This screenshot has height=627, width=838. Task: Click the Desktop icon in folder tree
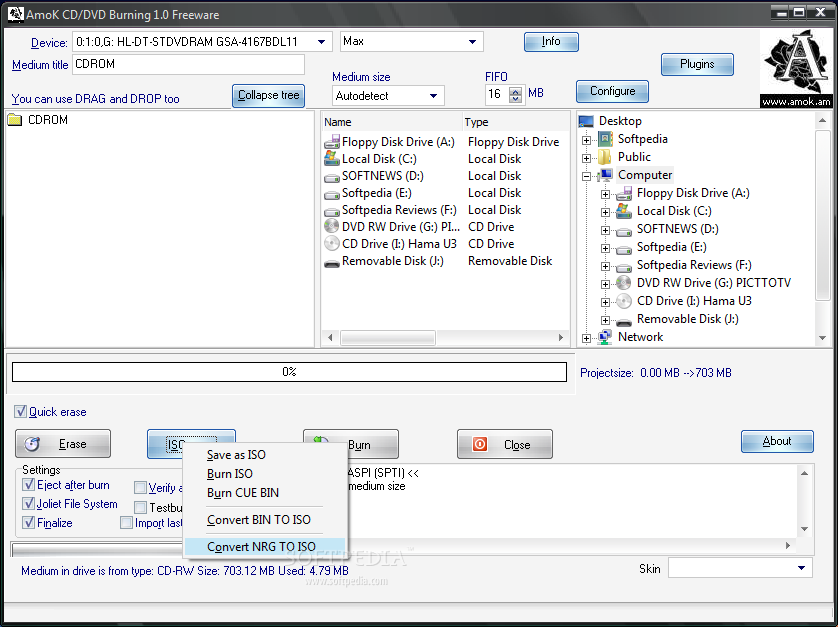586,121
